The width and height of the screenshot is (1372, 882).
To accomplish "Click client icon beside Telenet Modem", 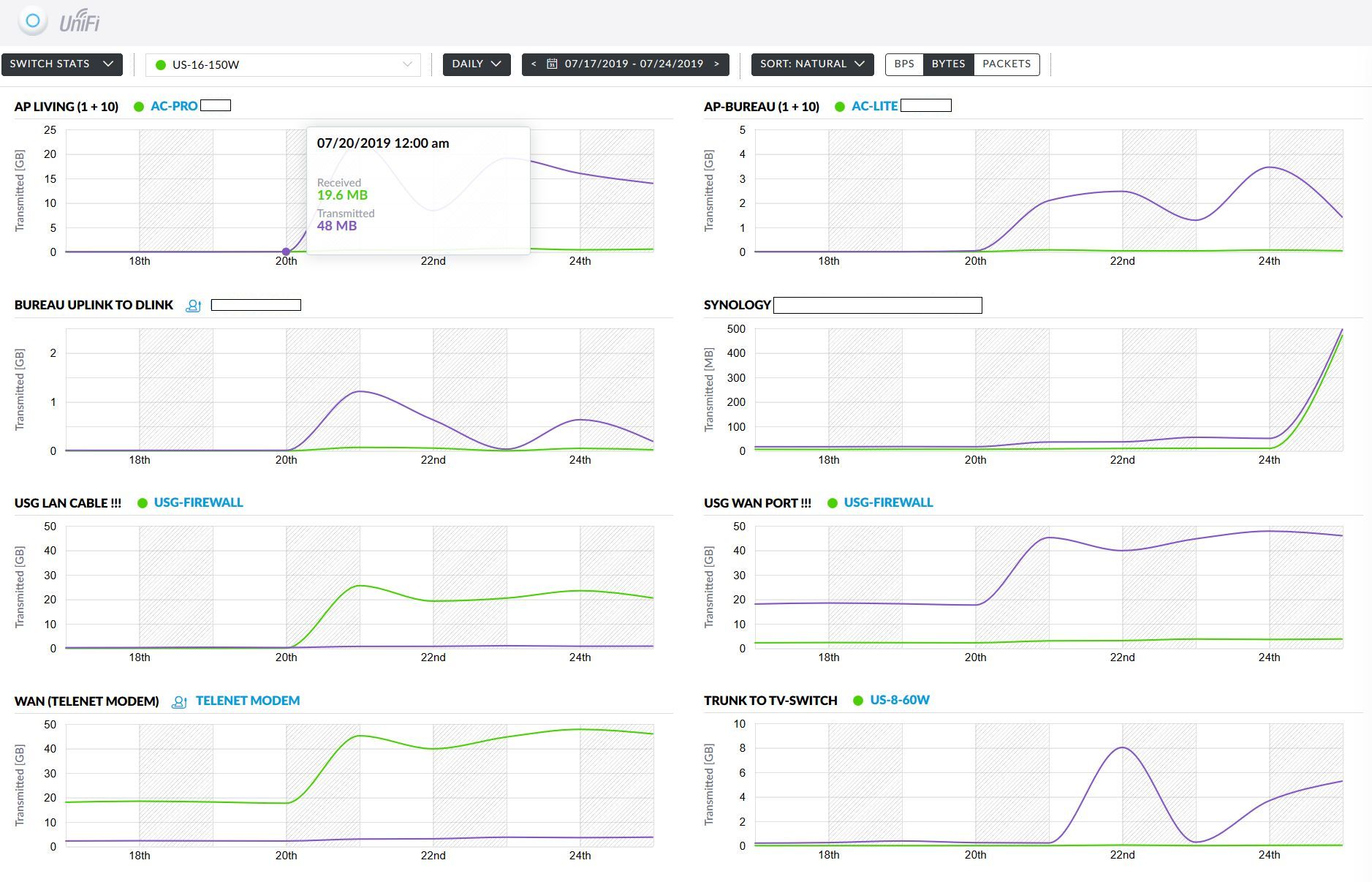I will (x=178, y=702).
